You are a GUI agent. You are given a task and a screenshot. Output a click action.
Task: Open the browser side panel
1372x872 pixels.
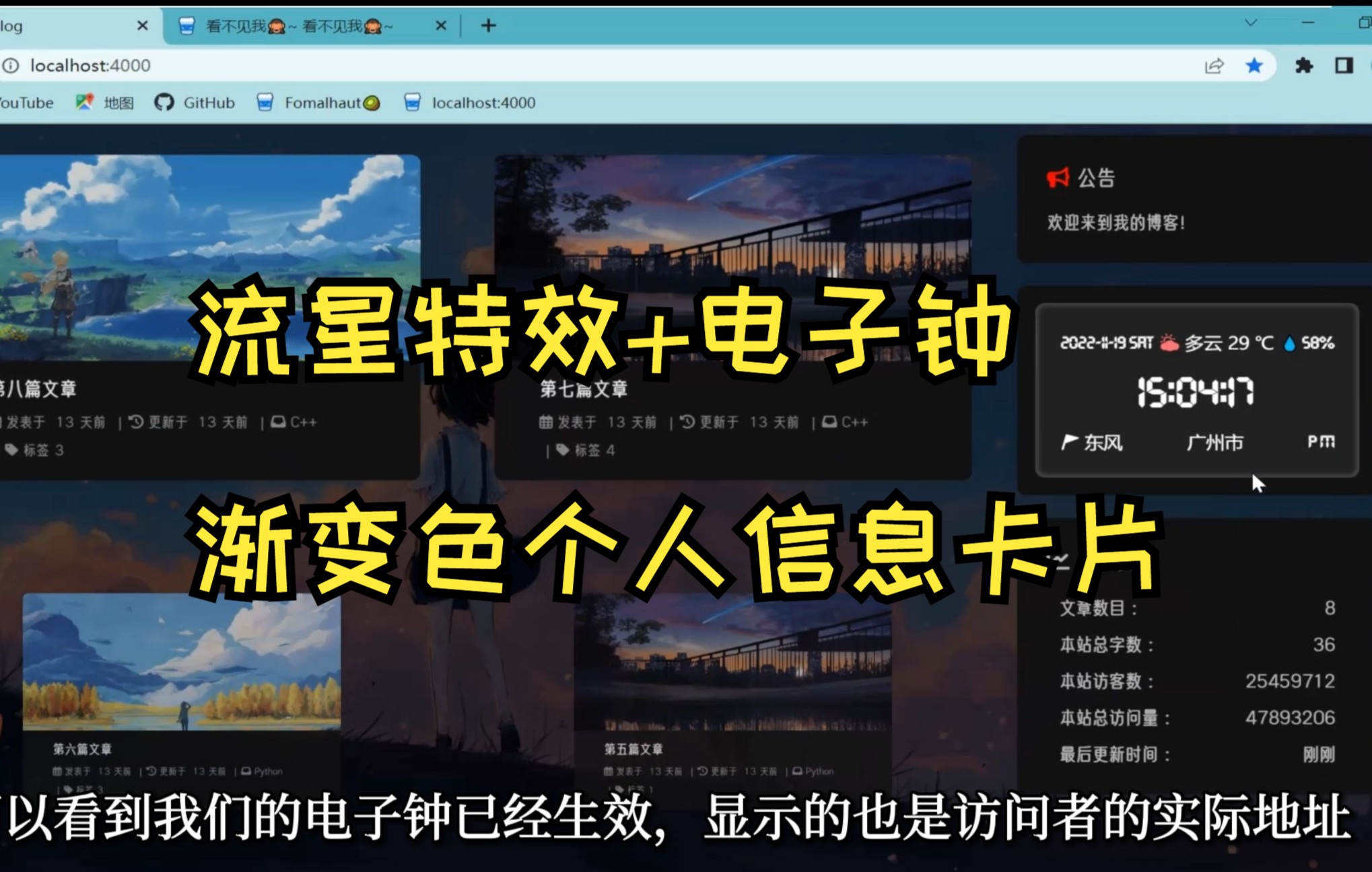(1344, 65)
